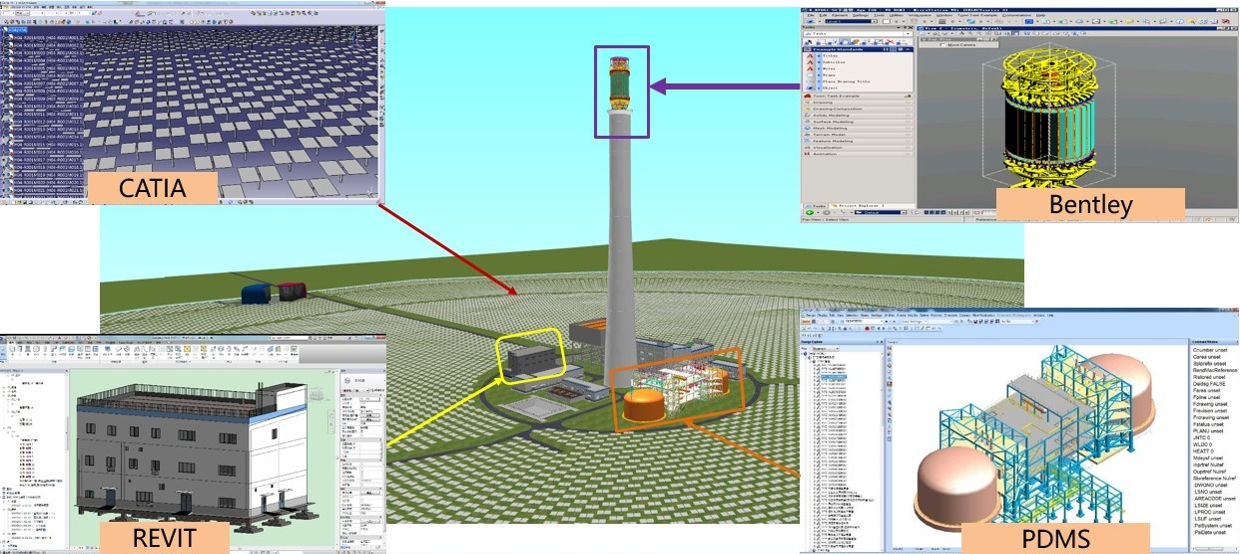The width and height of the screenshot is (1240, 554).
Task: Open Selection menu in PDMS
Action: [x=852, y=315]
